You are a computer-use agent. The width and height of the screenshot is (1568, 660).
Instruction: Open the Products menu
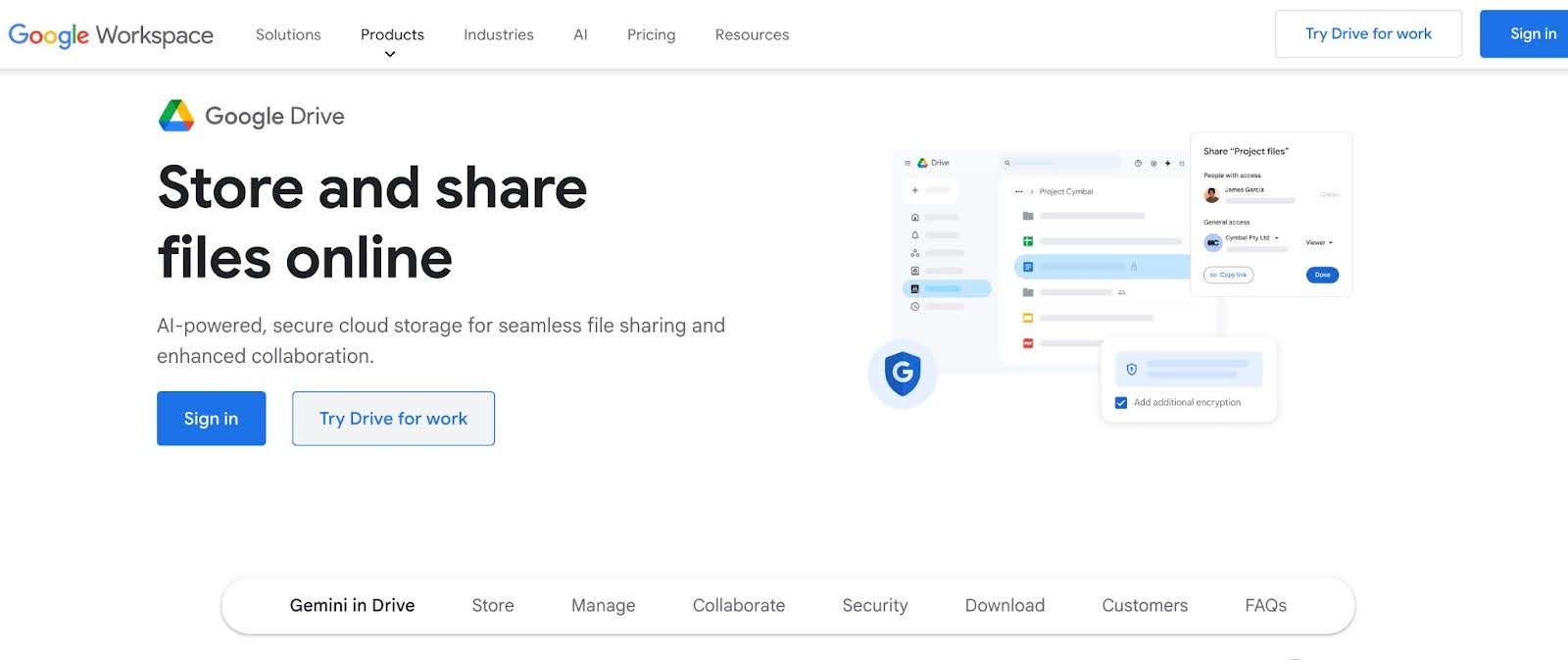coord(392,34)
